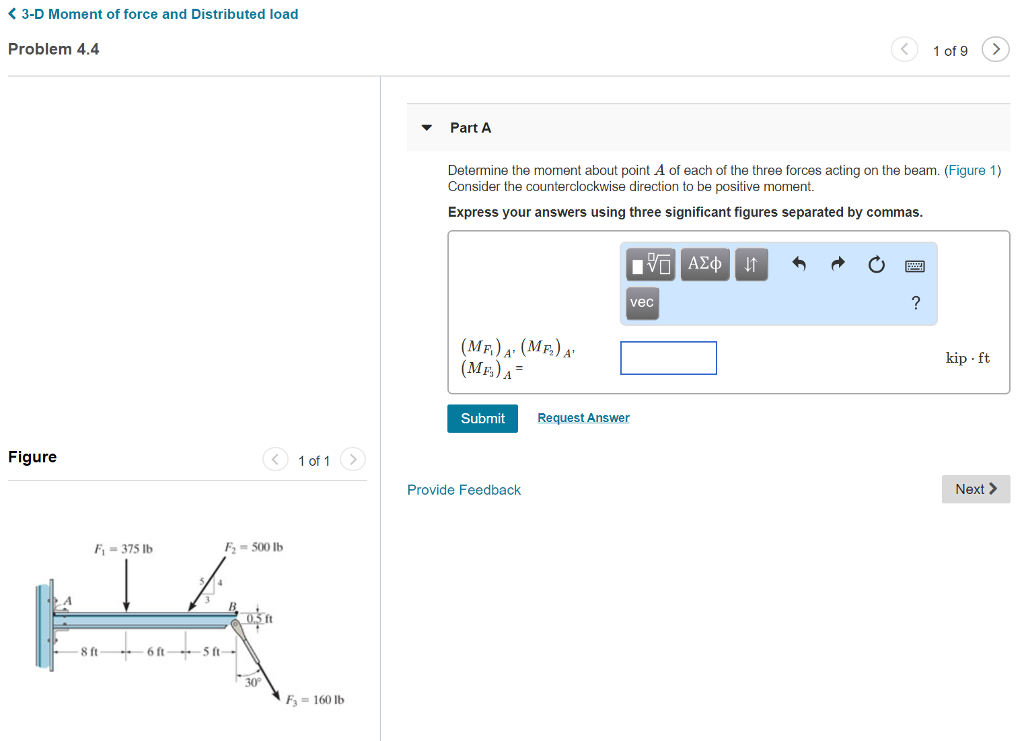Image resolution: width=1024 pixels, height=741 pixels.
Task: Advance figure with the right figure chevron
Action: coord(353,459)
